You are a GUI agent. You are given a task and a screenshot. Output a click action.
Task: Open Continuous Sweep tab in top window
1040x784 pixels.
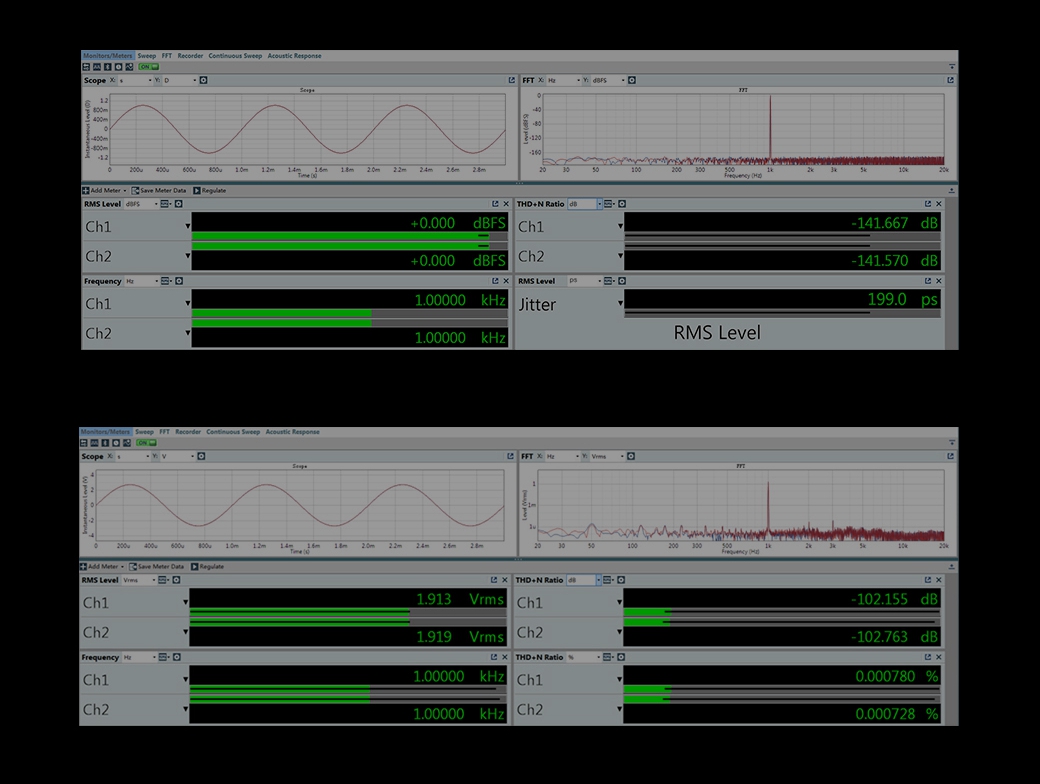pos(235,56)
